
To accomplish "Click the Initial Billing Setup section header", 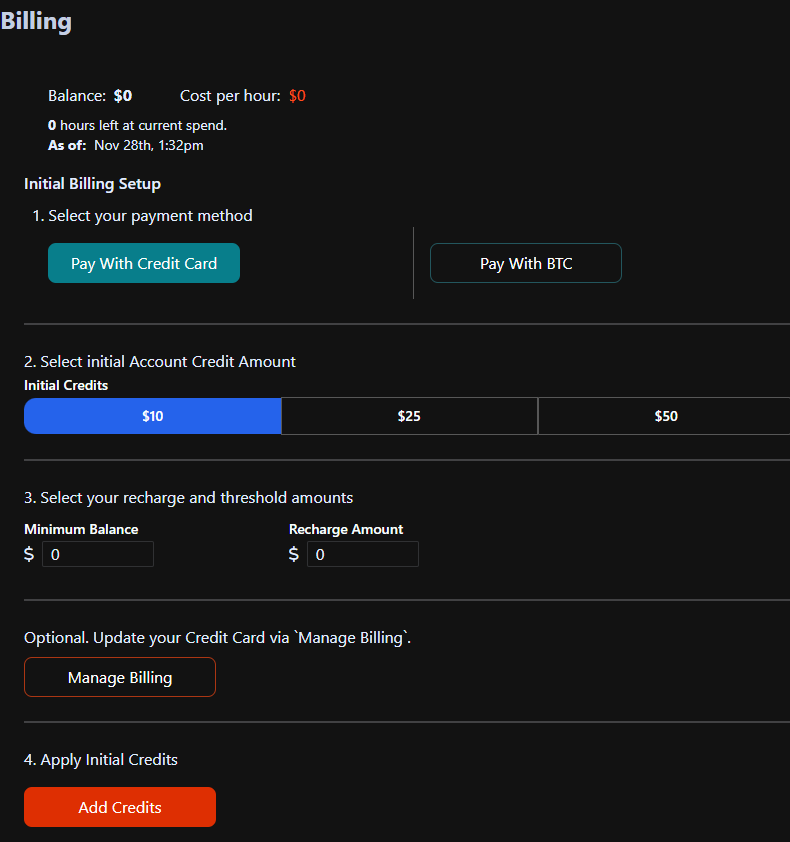I will [92, 183].
